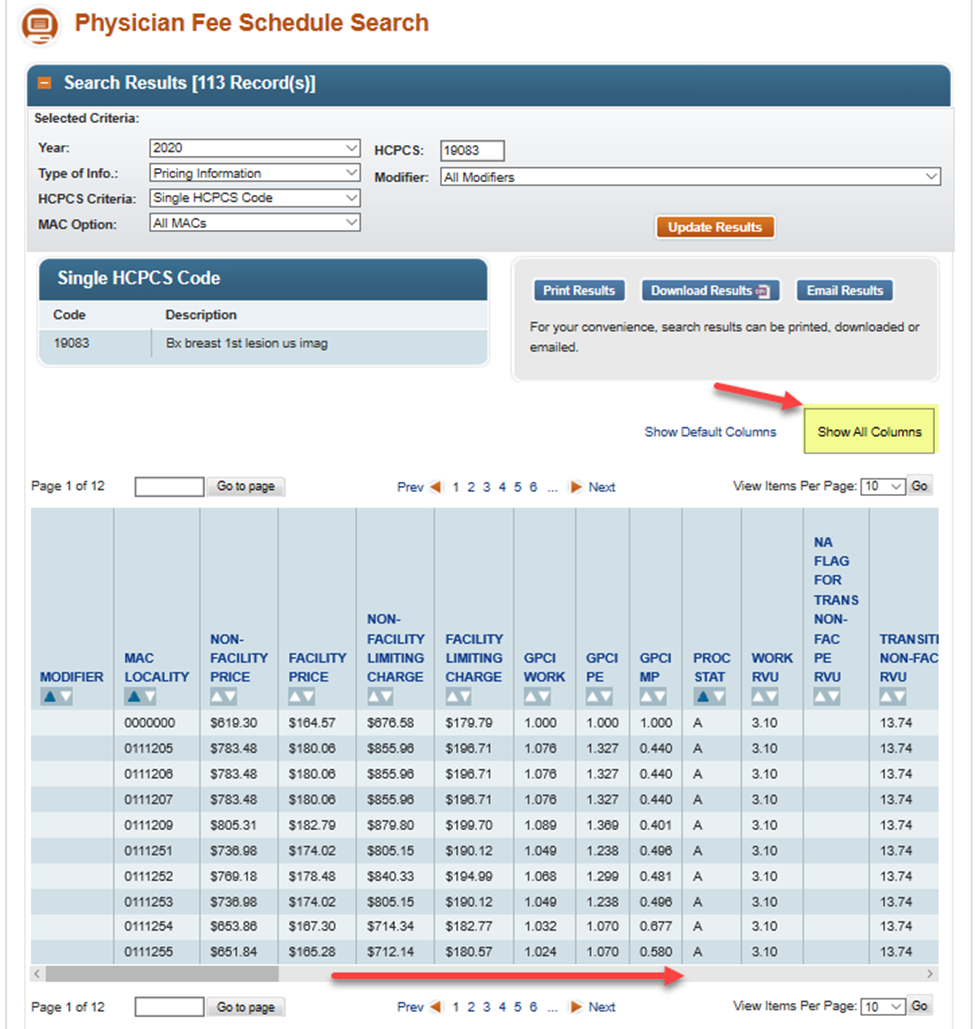Sort Modifier column descending arrow
The height and width of the screenshot is (1029, 975).
[x=65, y=696]
